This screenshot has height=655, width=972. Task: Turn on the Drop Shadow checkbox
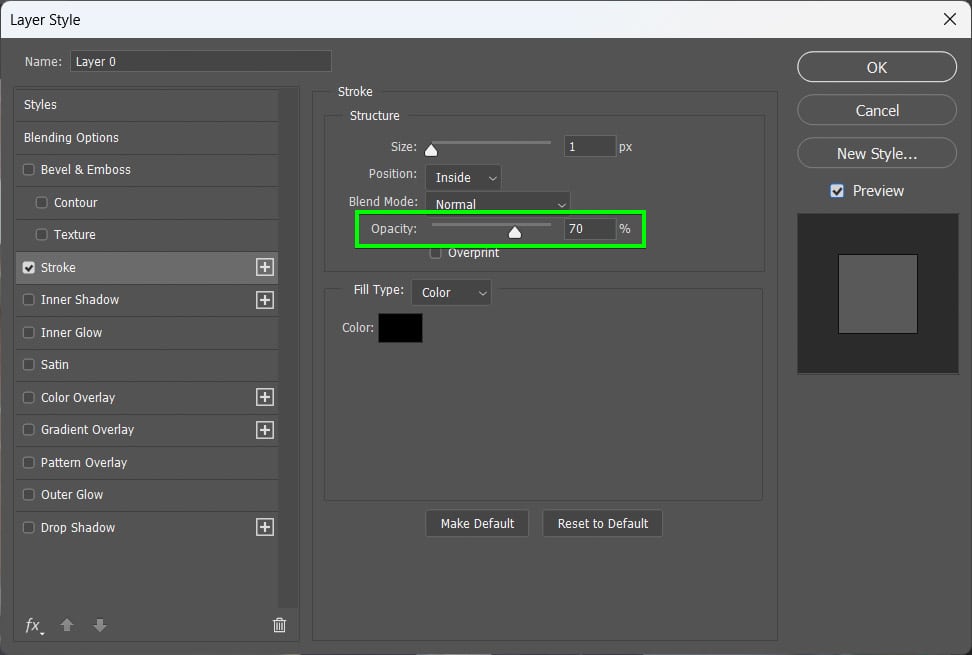tap(29, 527)
